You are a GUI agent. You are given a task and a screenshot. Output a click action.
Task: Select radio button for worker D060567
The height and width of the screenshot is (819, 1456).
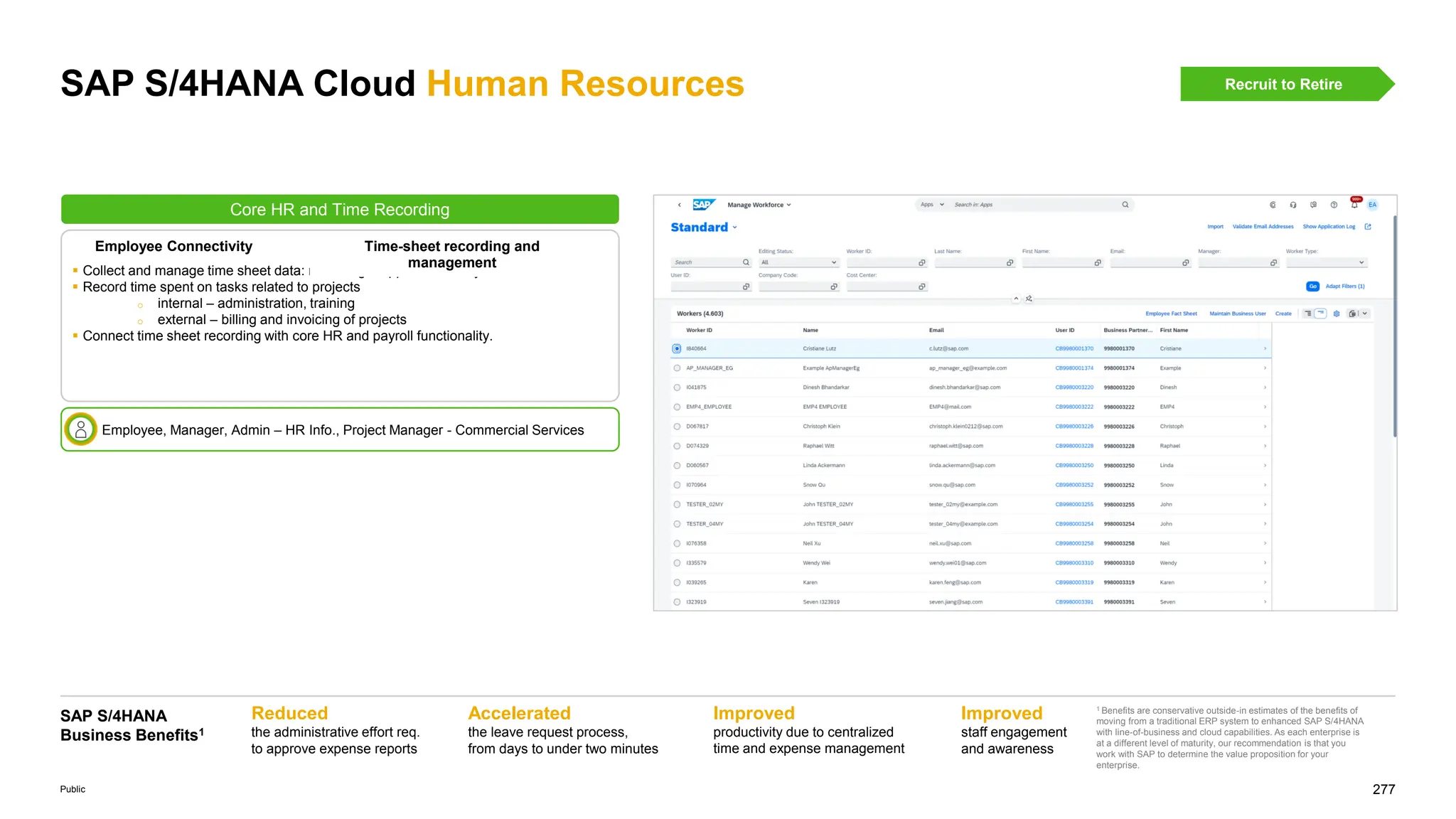pos(677,466)
